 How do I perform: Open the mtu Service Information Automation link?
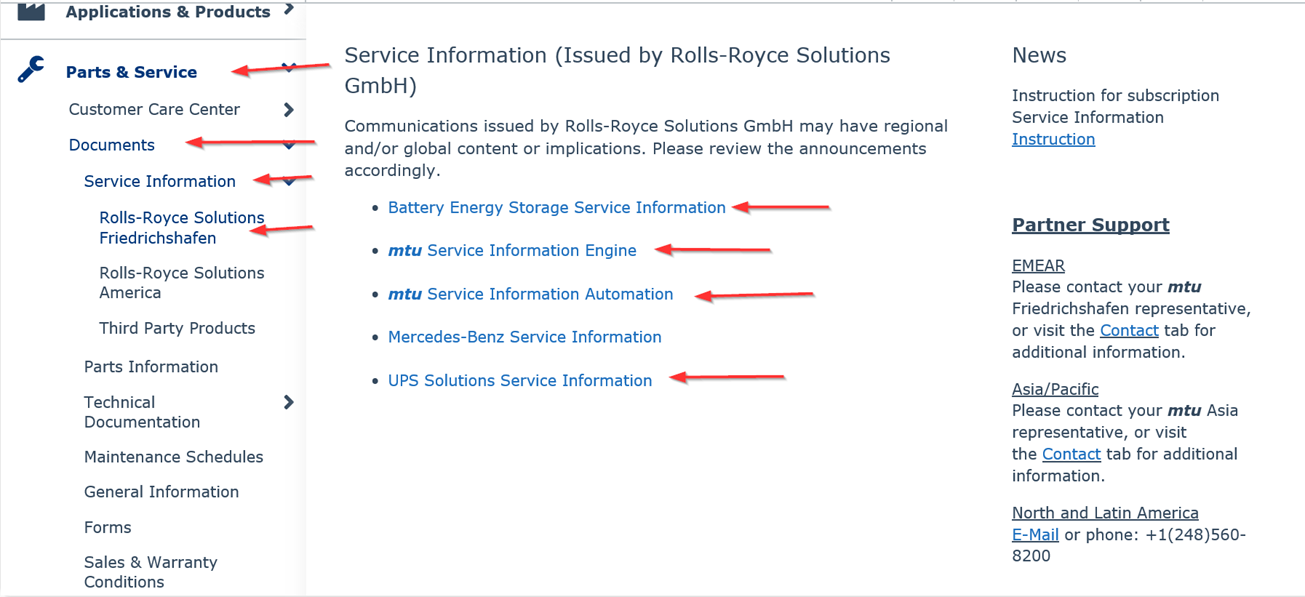[x=530, y=294]
